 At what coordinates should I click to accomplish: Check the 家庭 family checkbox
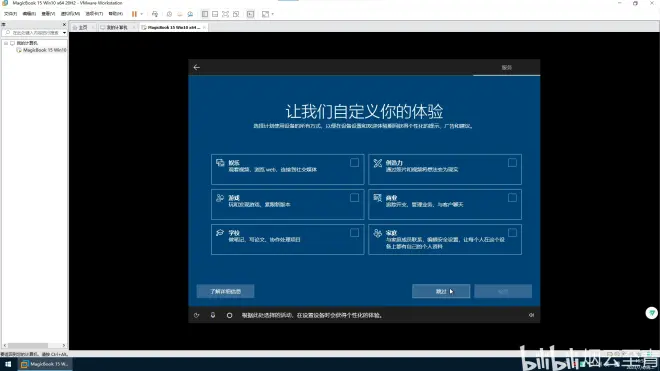coord(512,232)
